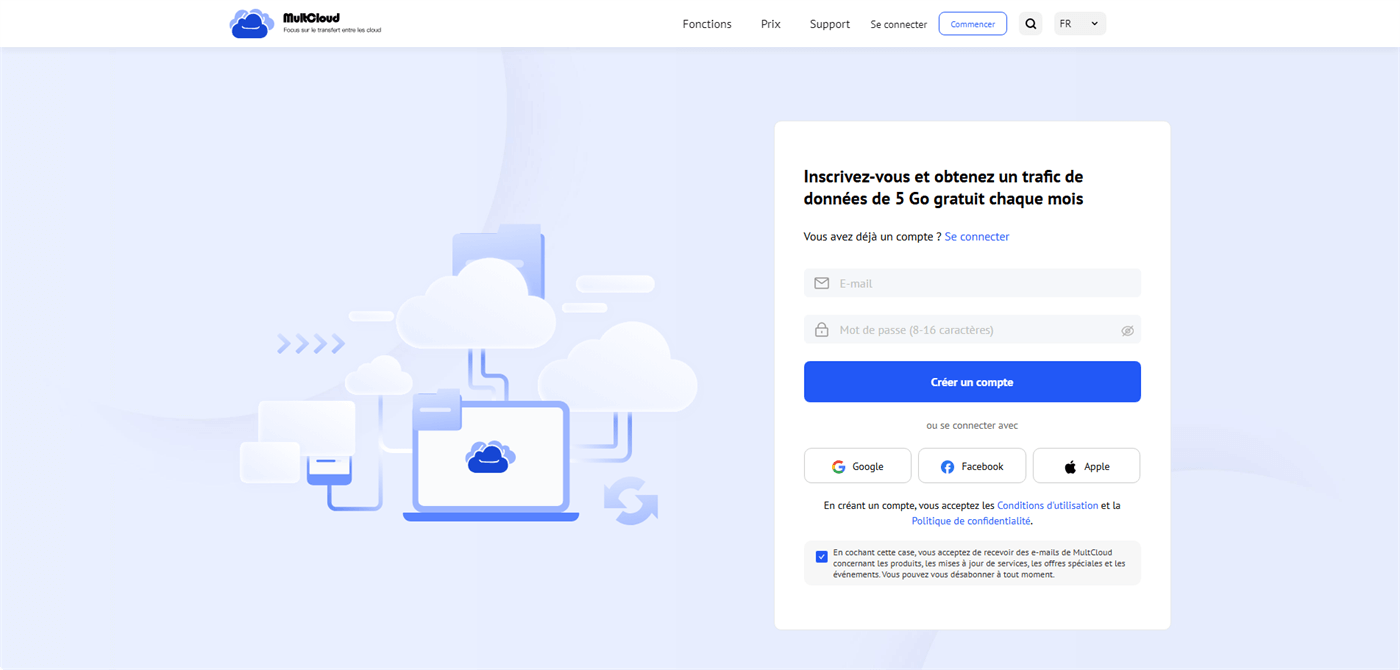Click the Créer un compte button
Viewport: 1400px width, 670px height.
click(972, 382)
